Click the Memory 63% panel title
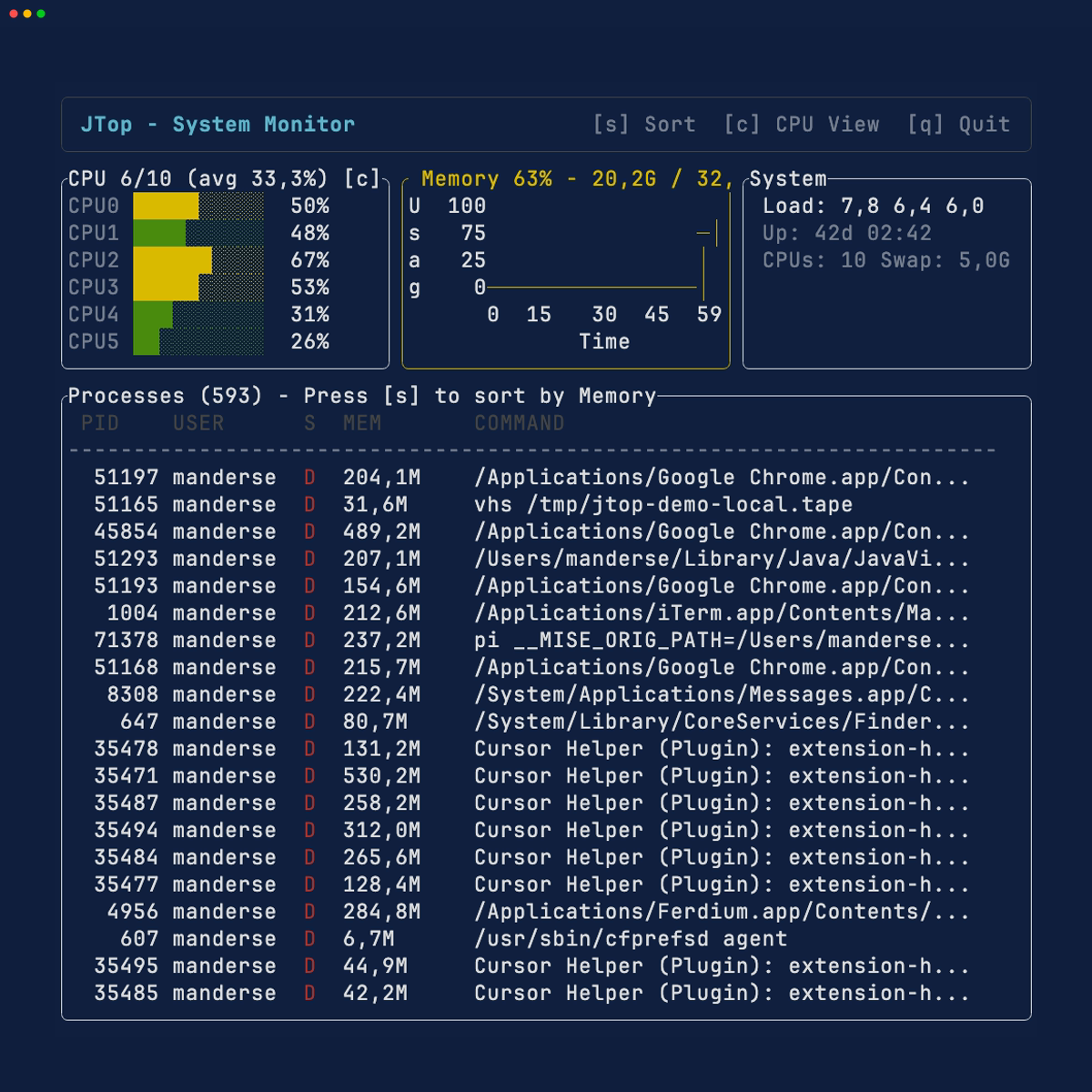The height and width of the screenshot is (1092, 1092). [577, 179]
